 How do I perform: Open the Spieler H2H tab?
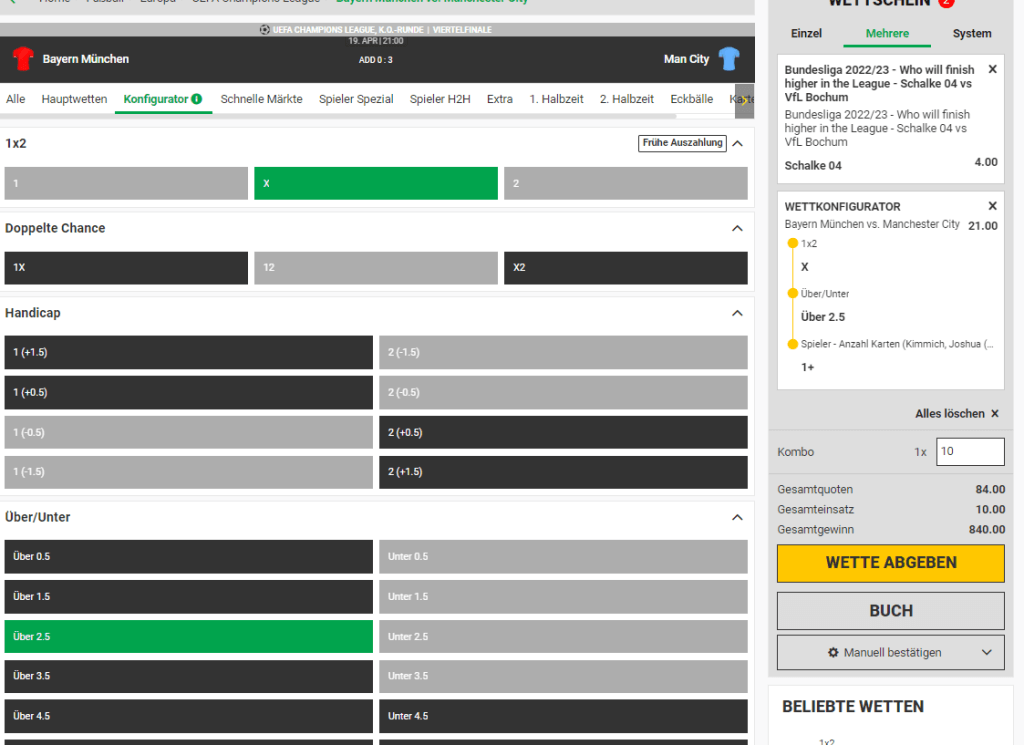point(440,99)
